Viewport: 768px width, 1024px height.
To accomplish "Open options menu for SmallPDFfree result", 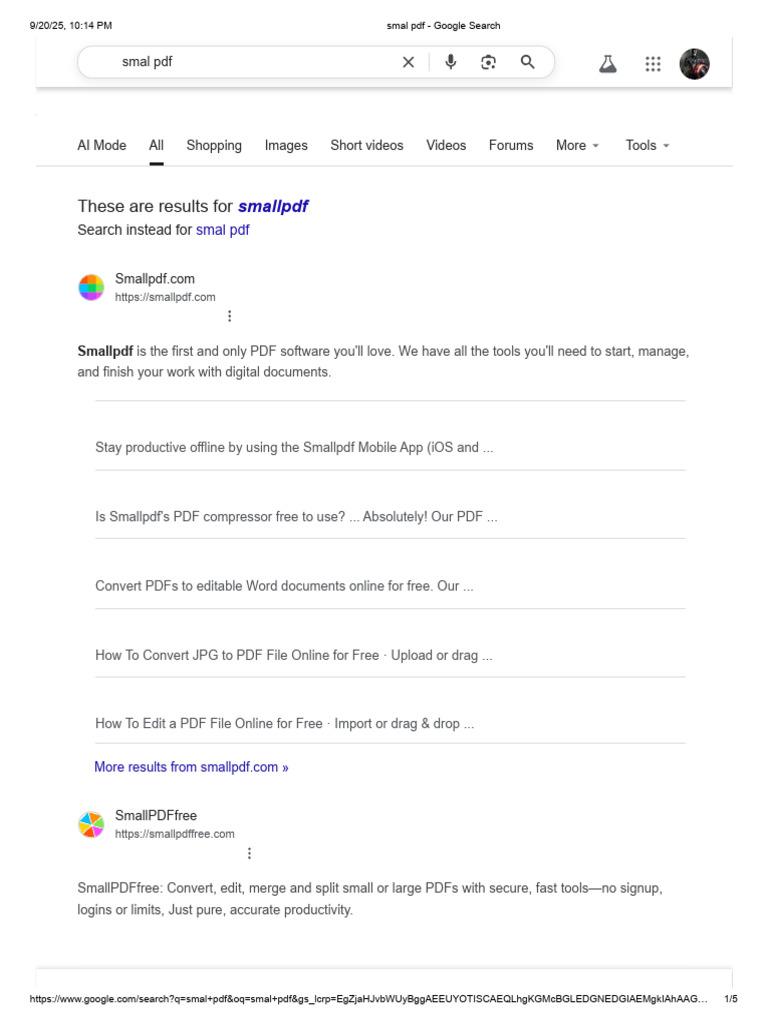I will click(249, 853).
